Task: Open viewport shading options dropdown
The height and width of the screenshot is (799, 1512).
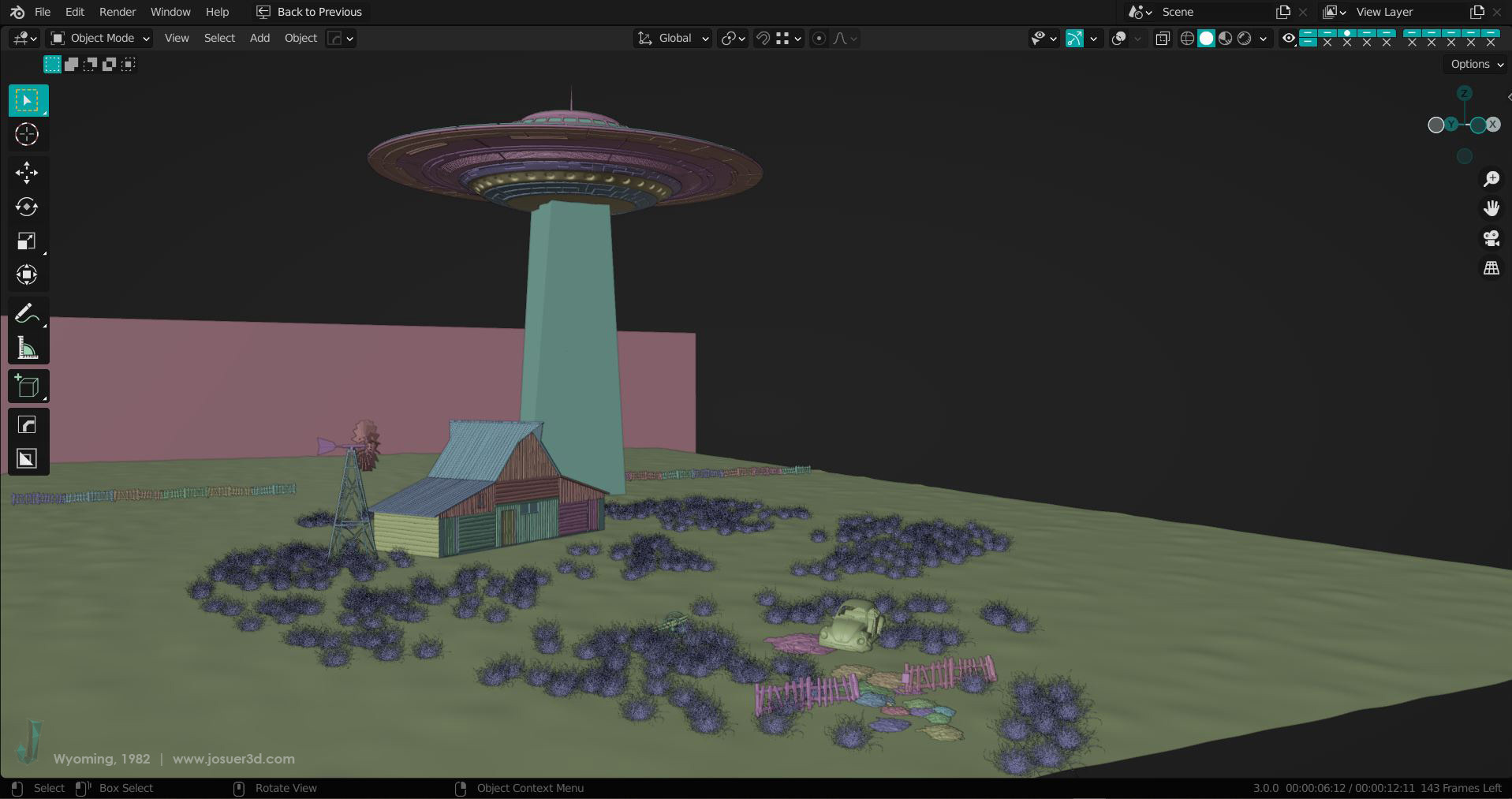Action: 1263,38
